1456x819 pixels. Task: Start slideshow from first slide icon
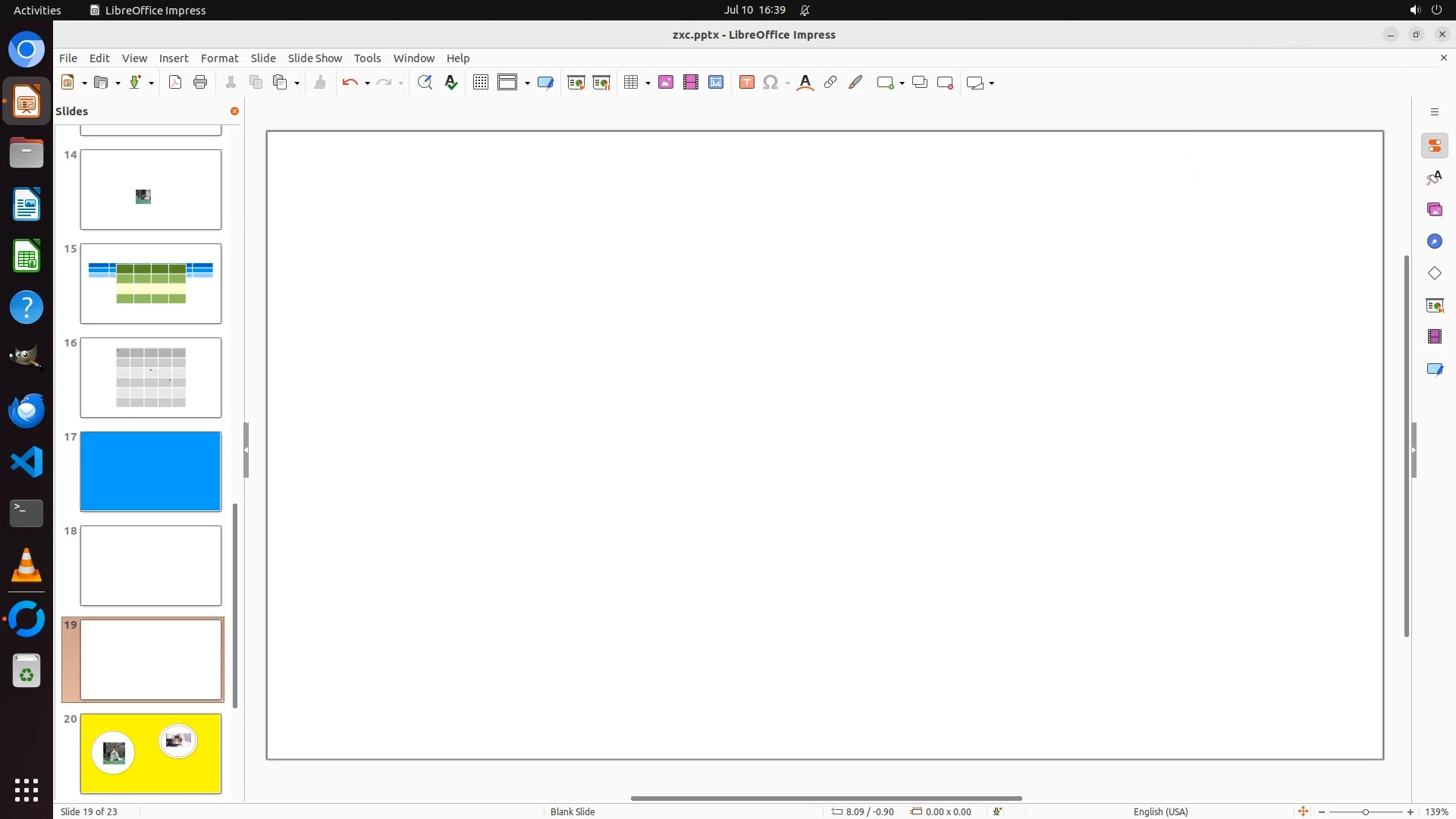576,83
